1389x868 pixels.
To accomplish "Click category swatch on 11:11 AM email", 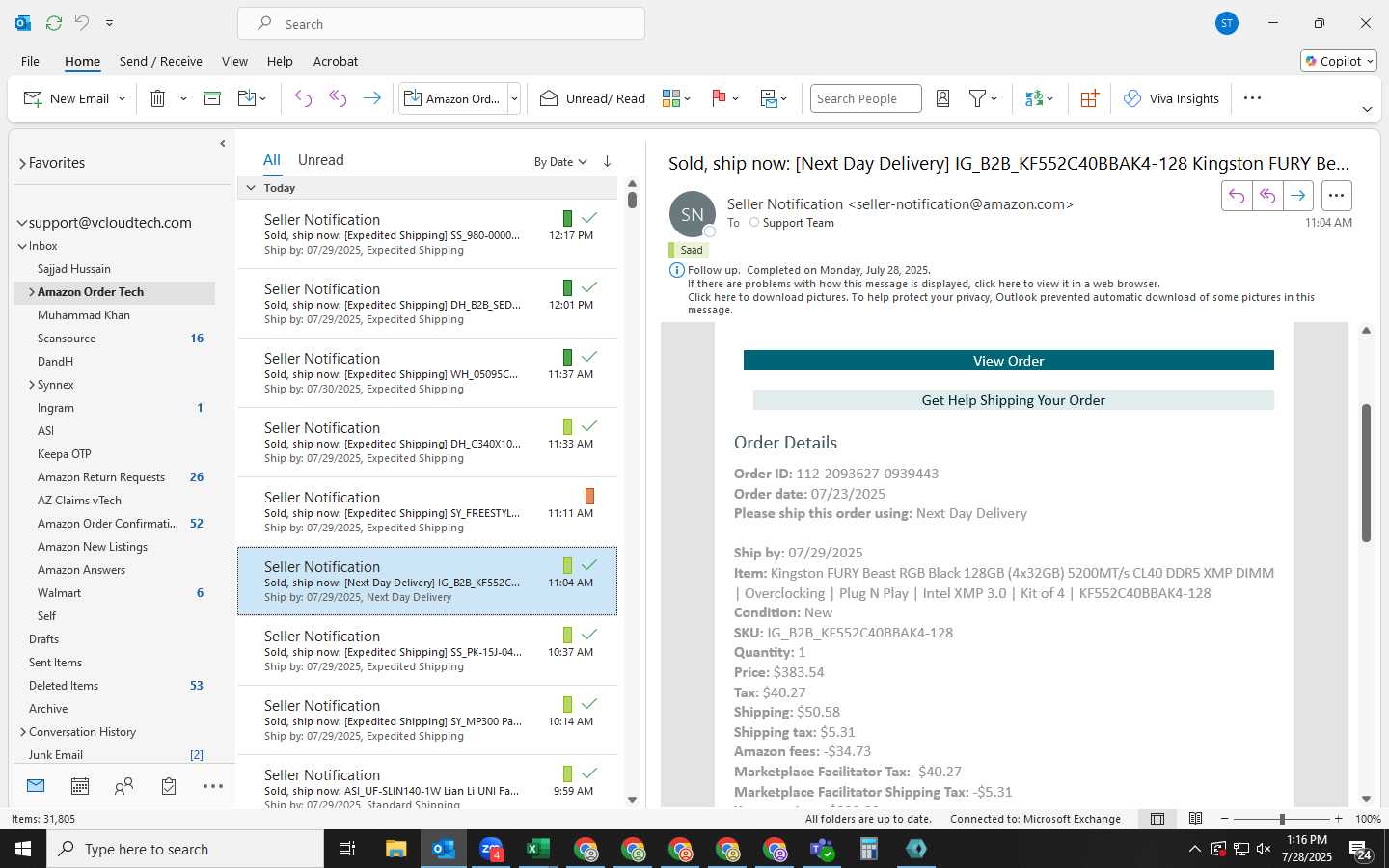I will coord(589,497).
